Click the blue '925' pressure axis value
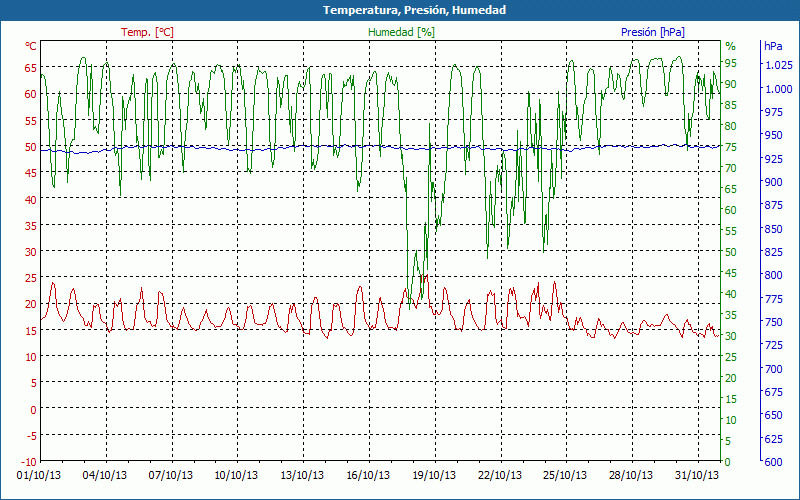800x500 pixels. click(x=773, y=159)
